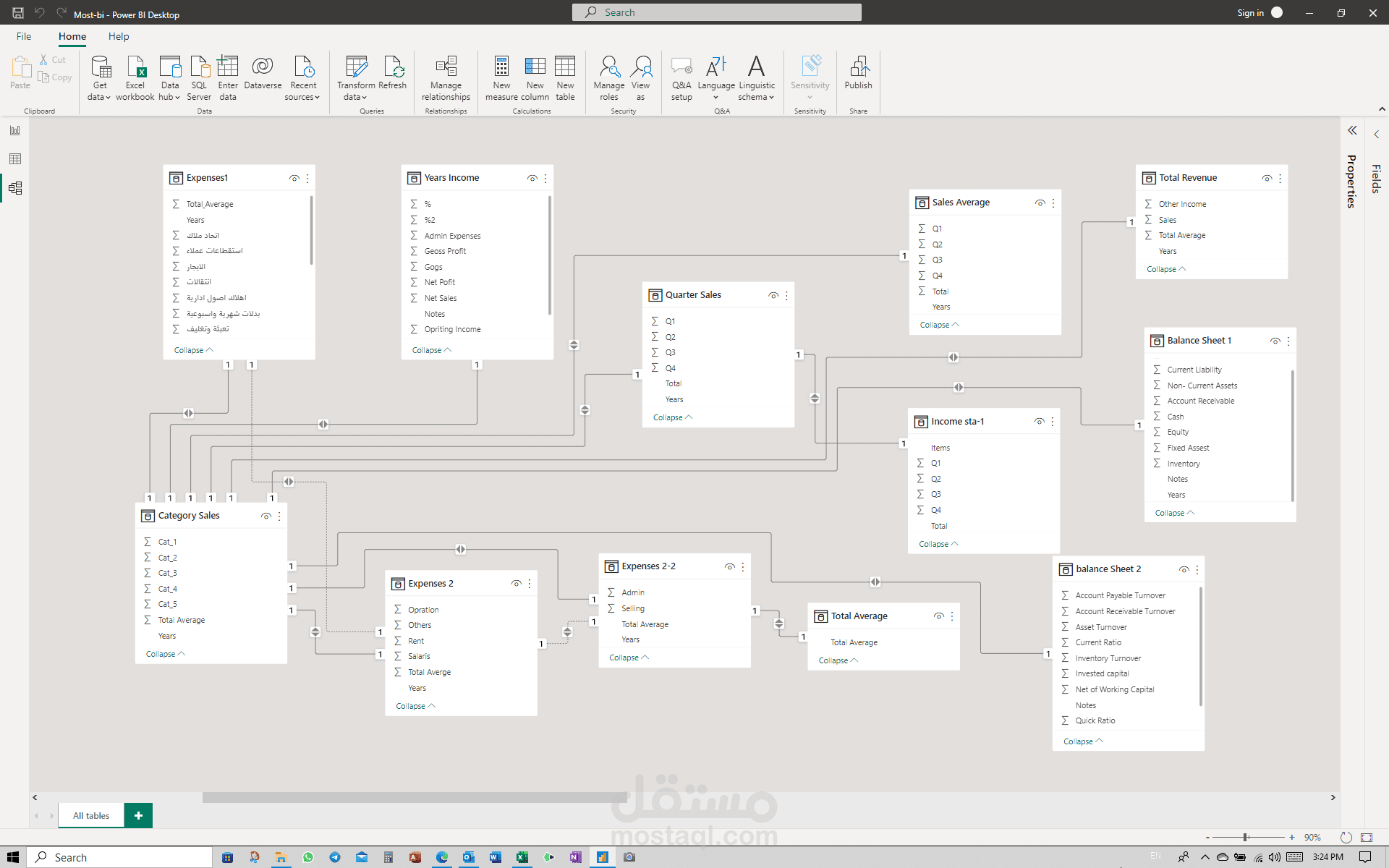Open the File menu
This screenshot has height=868, width=1389.
click(24, 36)
